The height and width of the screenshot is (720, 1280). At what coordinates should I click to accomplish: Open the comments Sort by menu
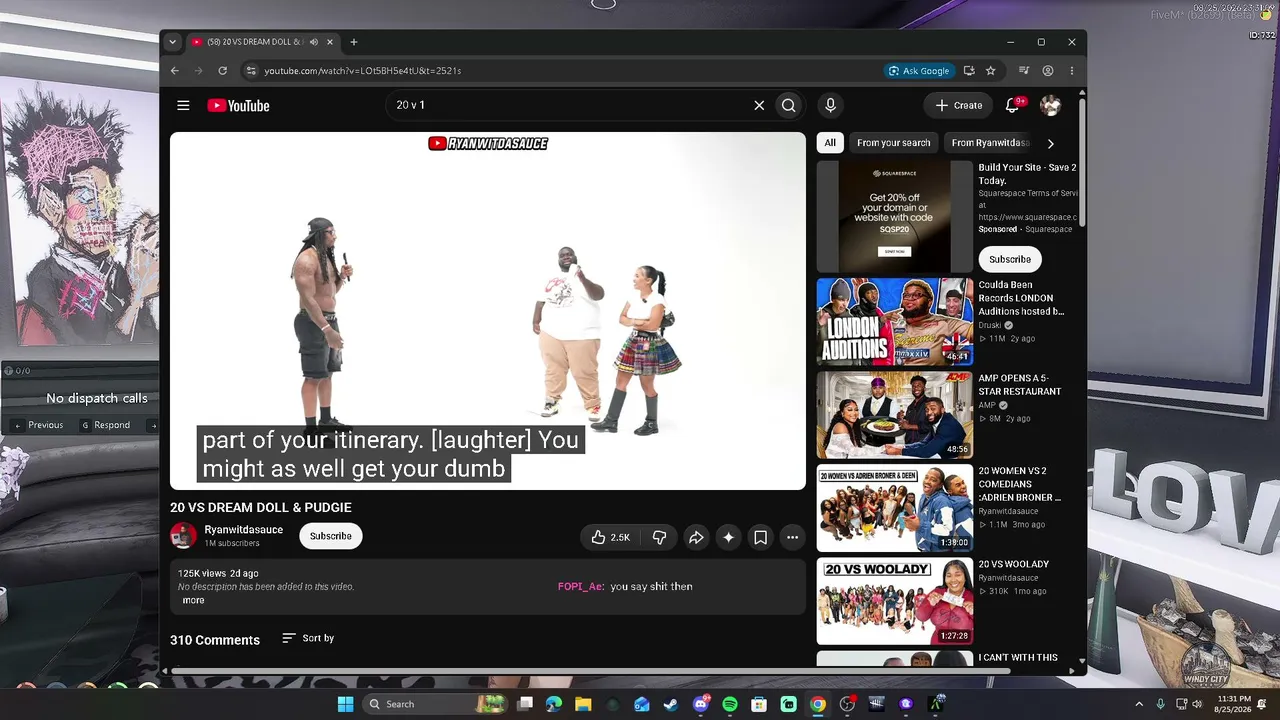pos(308,638)
